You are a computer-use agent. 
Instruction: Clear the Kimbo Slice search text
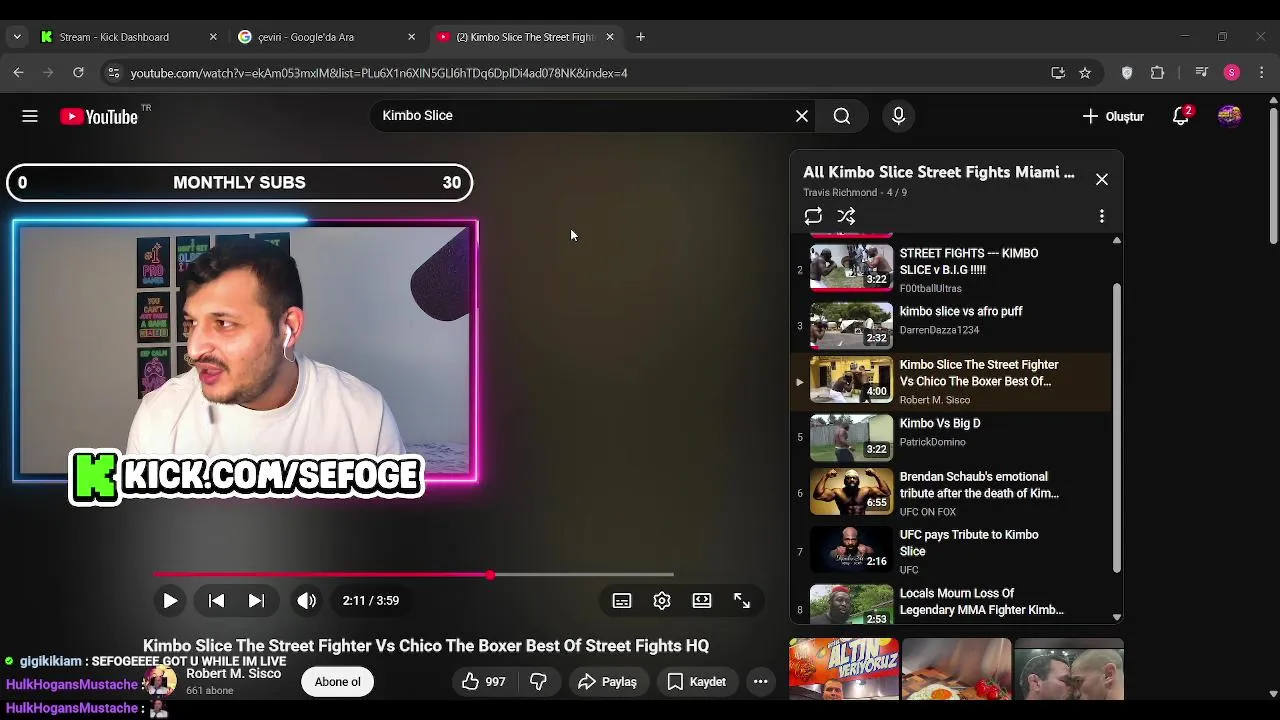point(802,116)
